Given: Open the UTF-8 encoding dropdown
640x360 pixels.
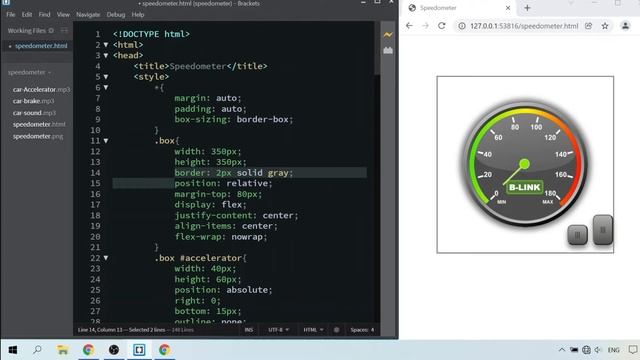Looking at the screenshot, I should [278, 330].
